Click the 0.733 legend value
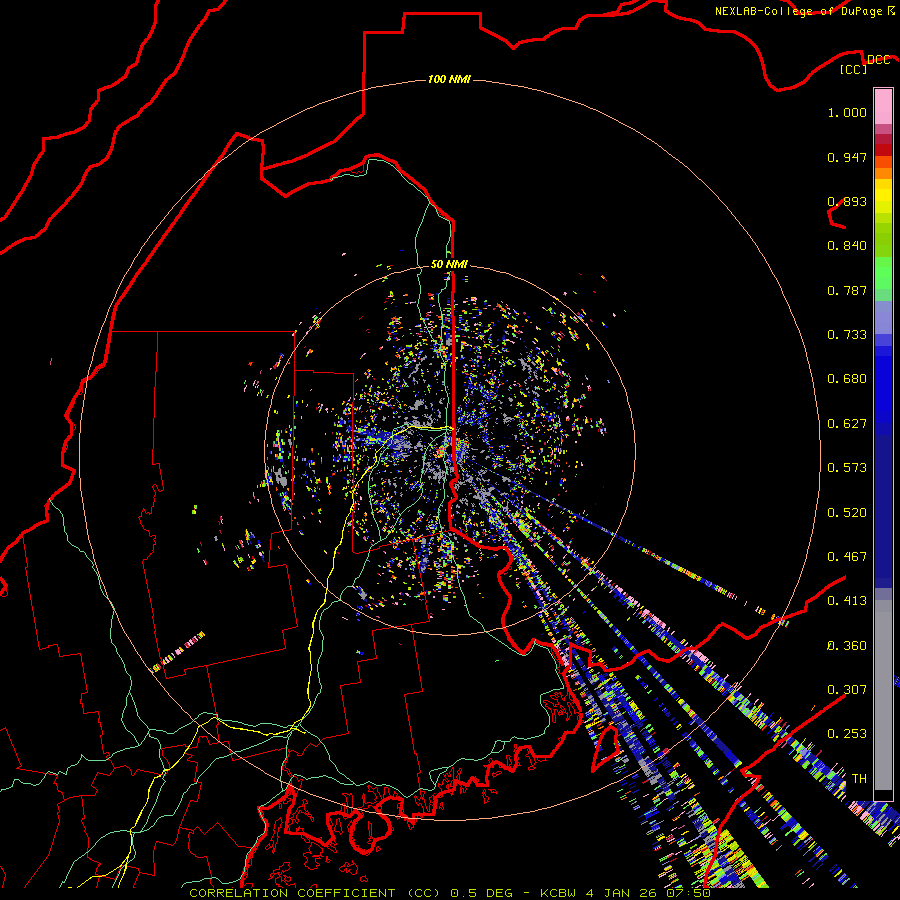This screenshot has width=900, height=900. (x=847, y=335)
